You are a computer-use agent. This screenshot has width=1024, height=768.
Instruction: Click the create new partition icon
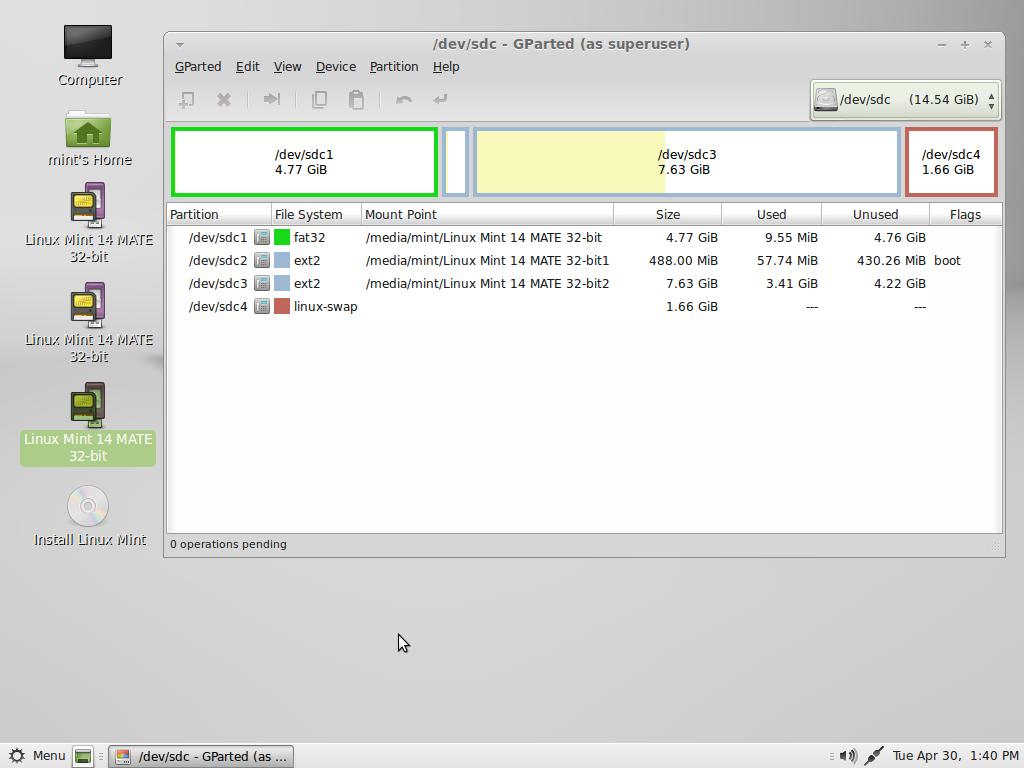pyautogui.click(x=187, y=99)
